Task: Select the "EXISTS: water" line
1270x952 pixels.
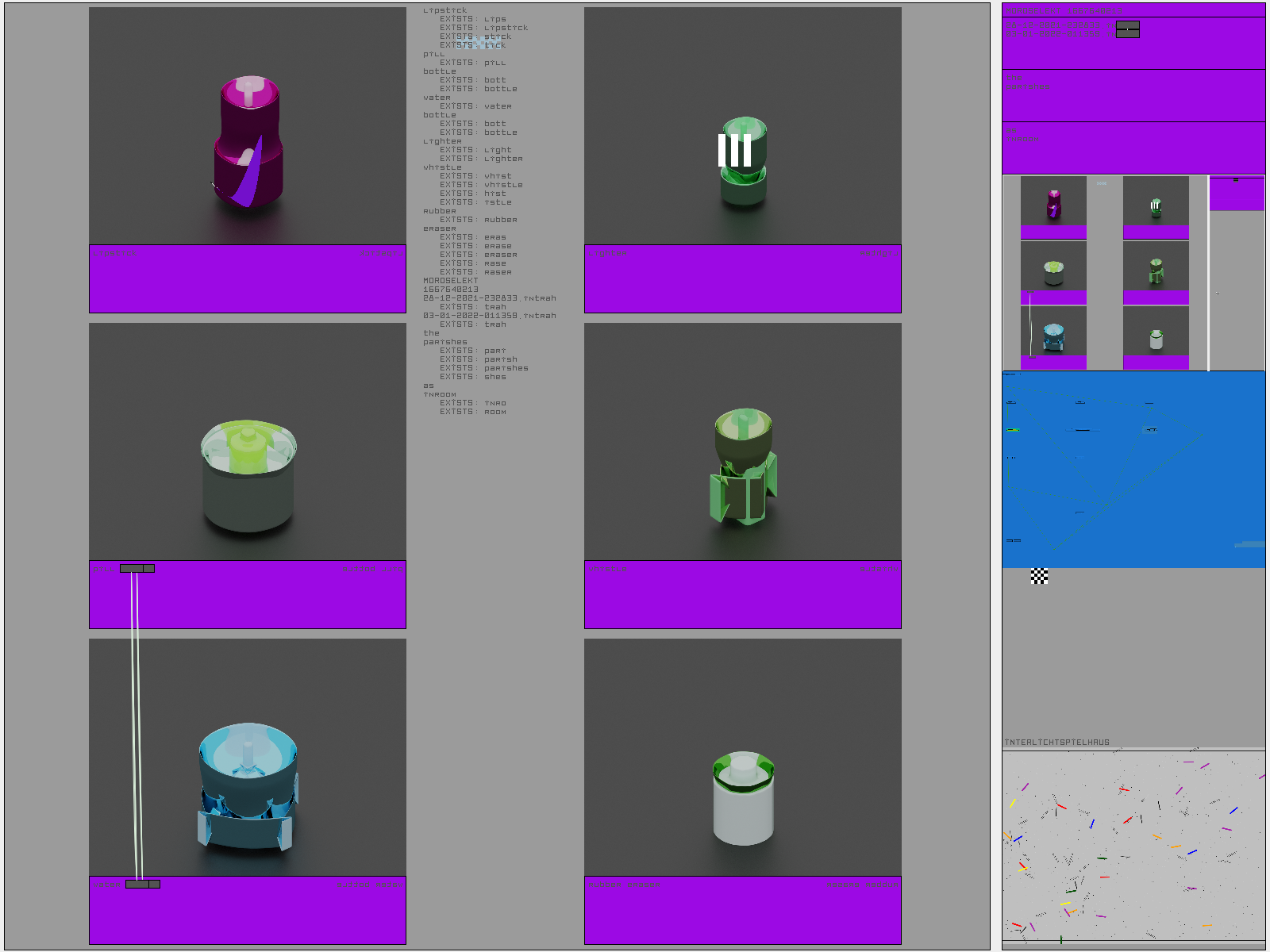Action: pos(475,106)
